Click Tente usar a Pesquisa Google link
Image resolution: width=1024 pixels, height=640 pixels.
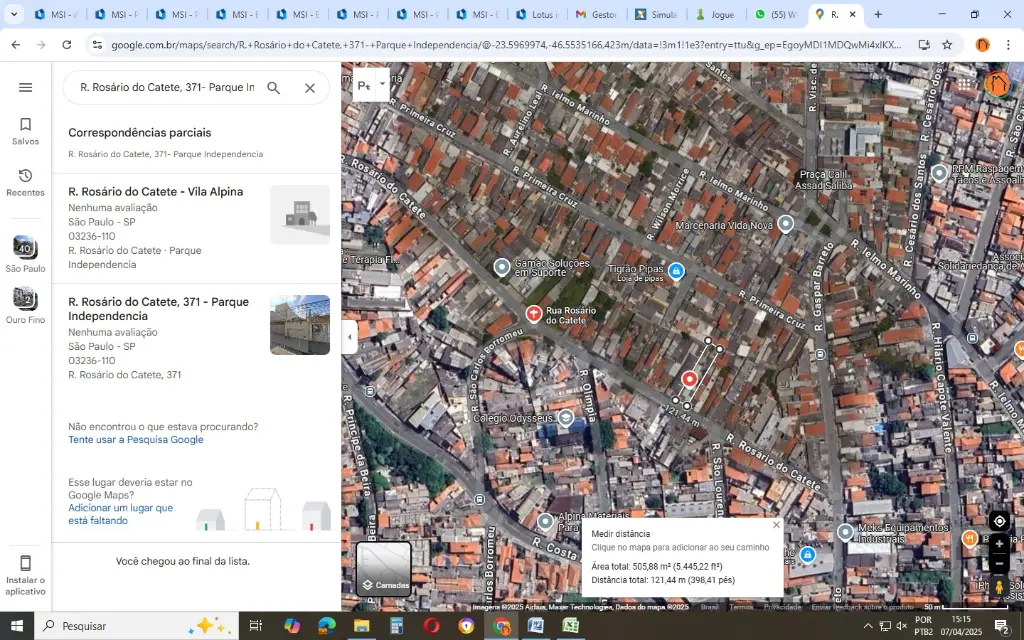pos(136,440)
